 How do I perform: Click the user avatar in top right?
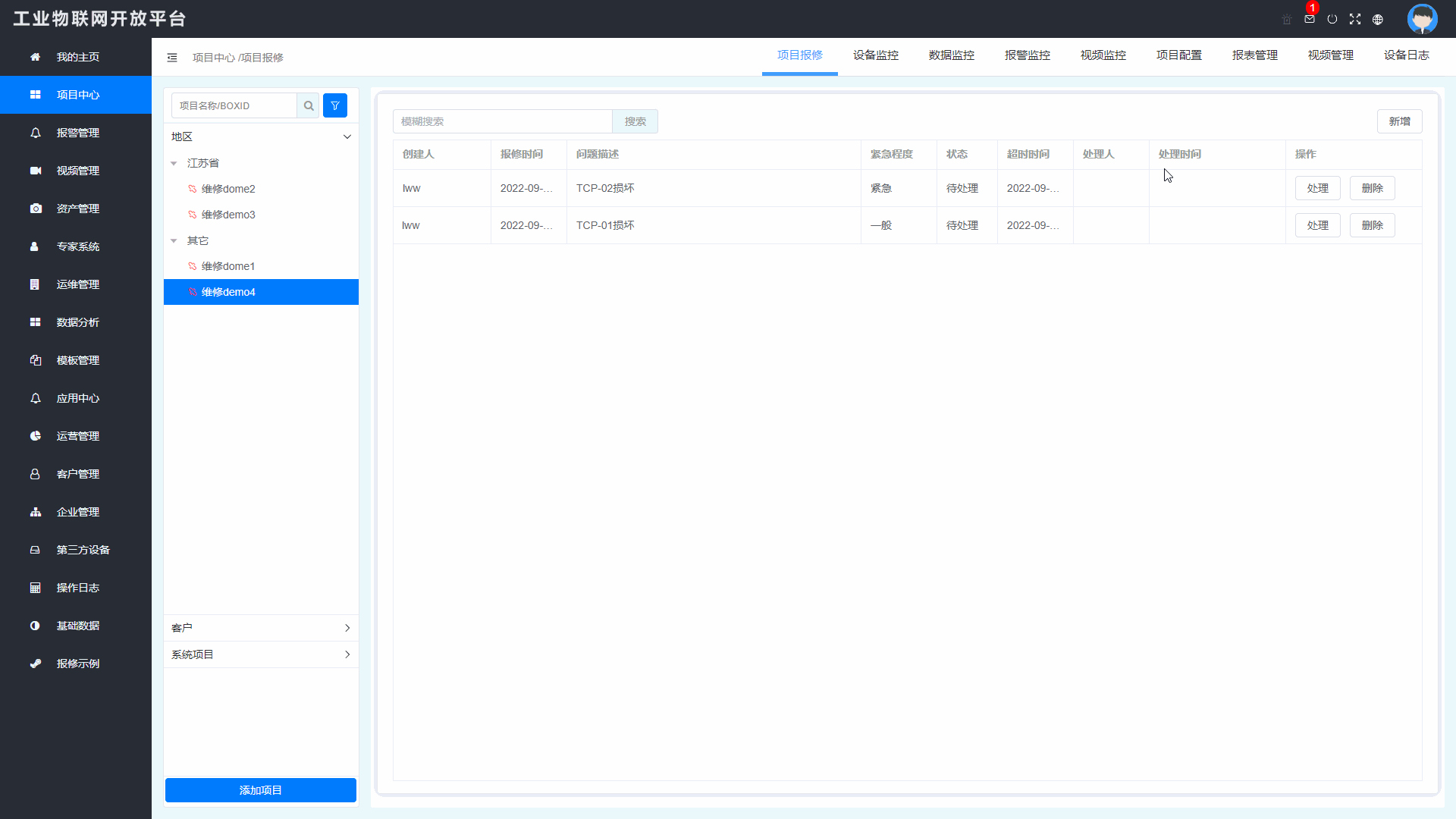click(x=1422, y=19)
